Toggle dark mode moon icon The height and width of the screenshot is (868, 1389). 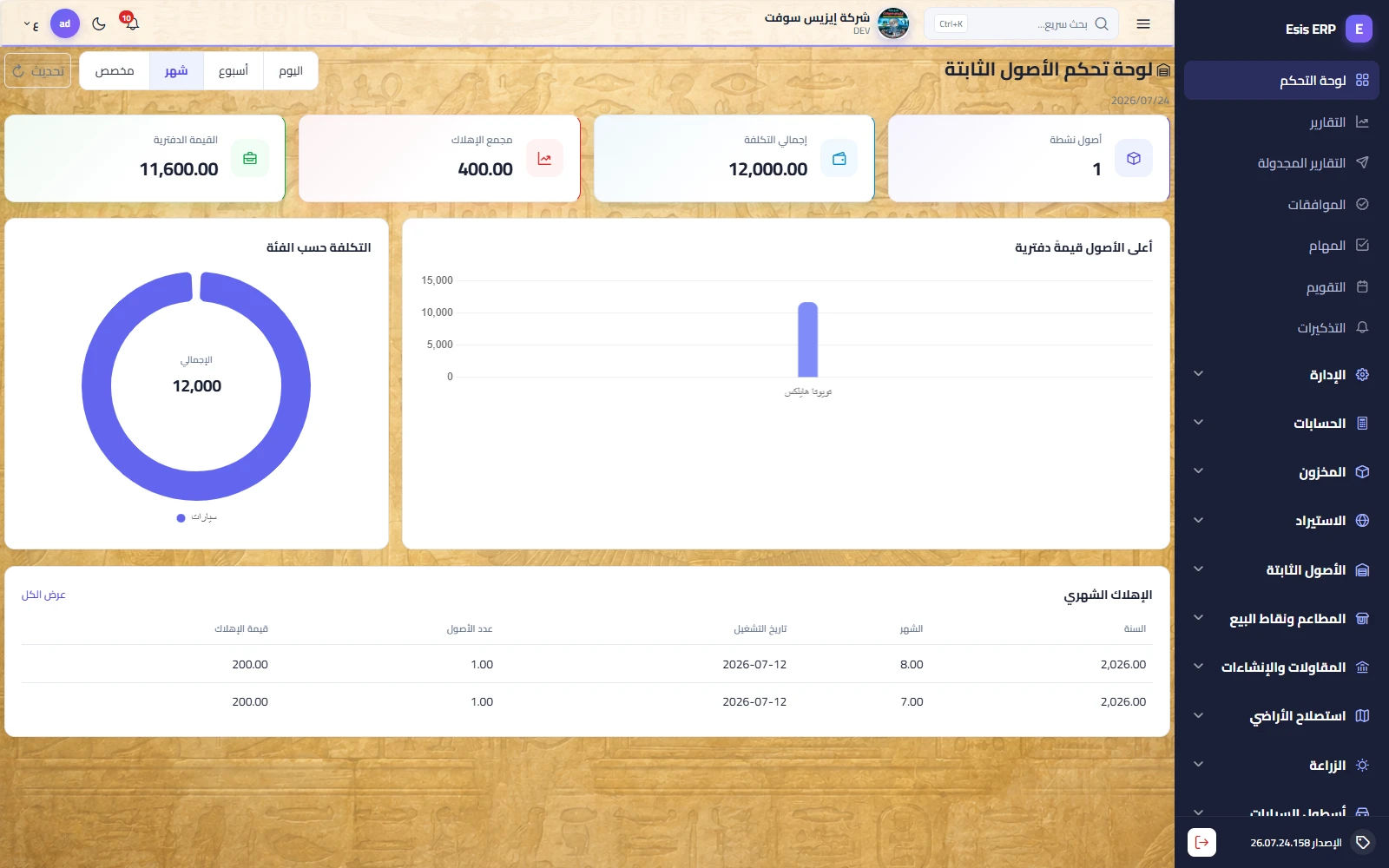point(99,23)
